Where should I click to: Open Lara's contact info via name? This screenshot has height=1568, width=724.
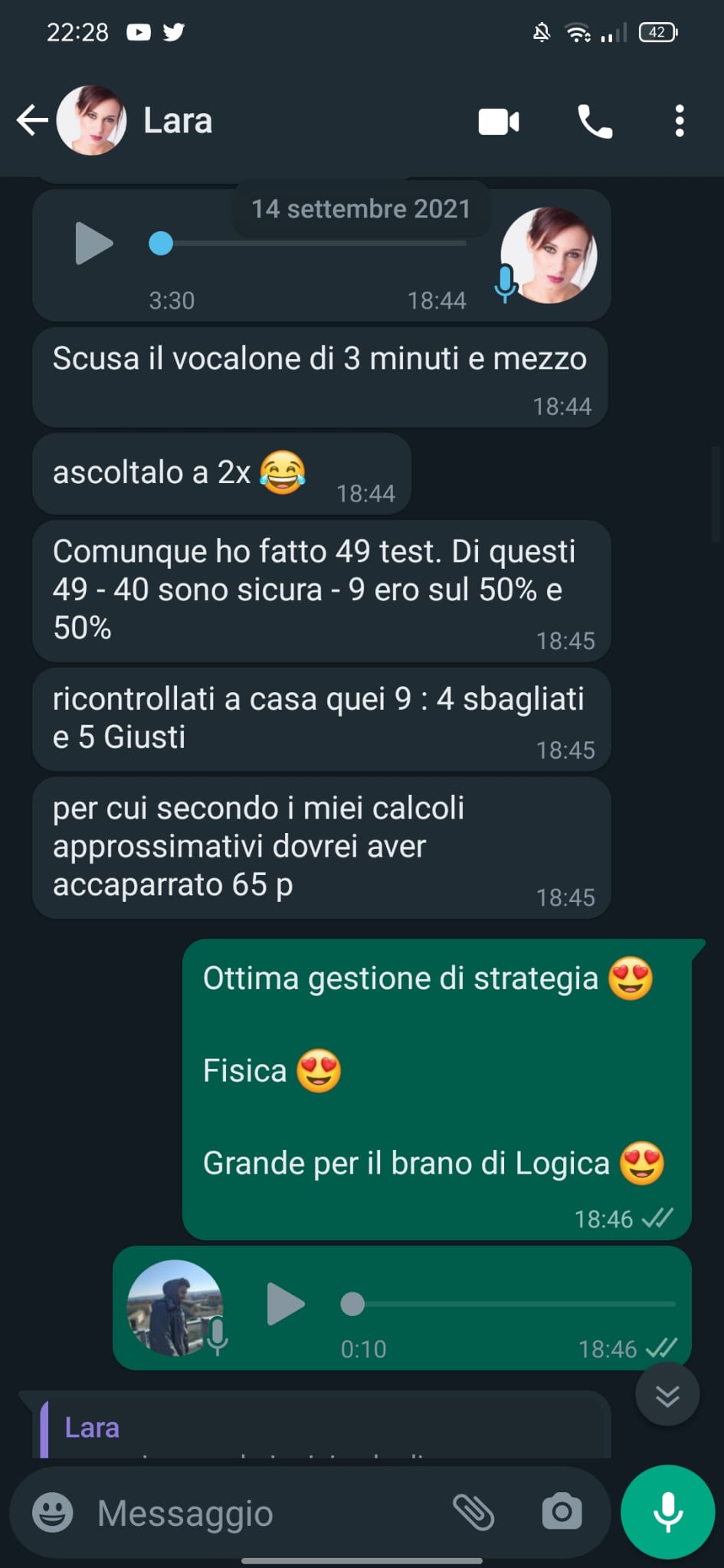coord(178,121)
